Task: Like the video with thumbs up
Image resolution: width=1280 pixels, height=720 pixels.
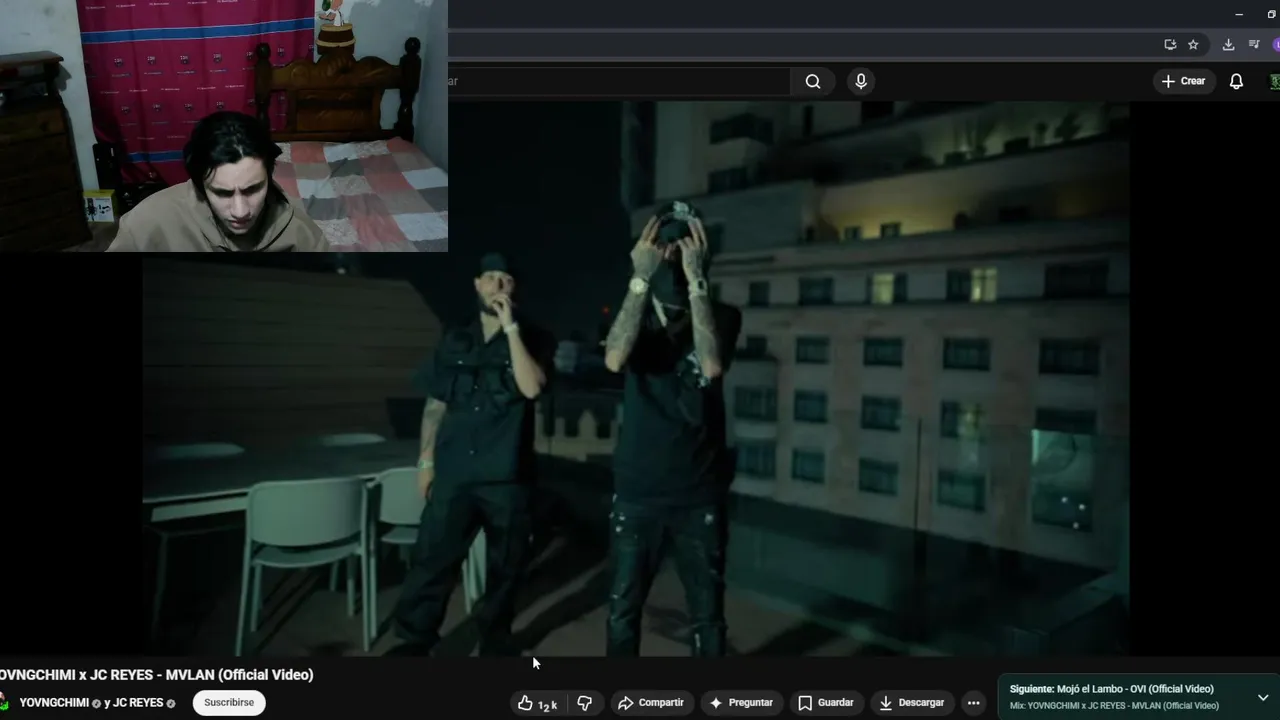Action: point(537,703)
